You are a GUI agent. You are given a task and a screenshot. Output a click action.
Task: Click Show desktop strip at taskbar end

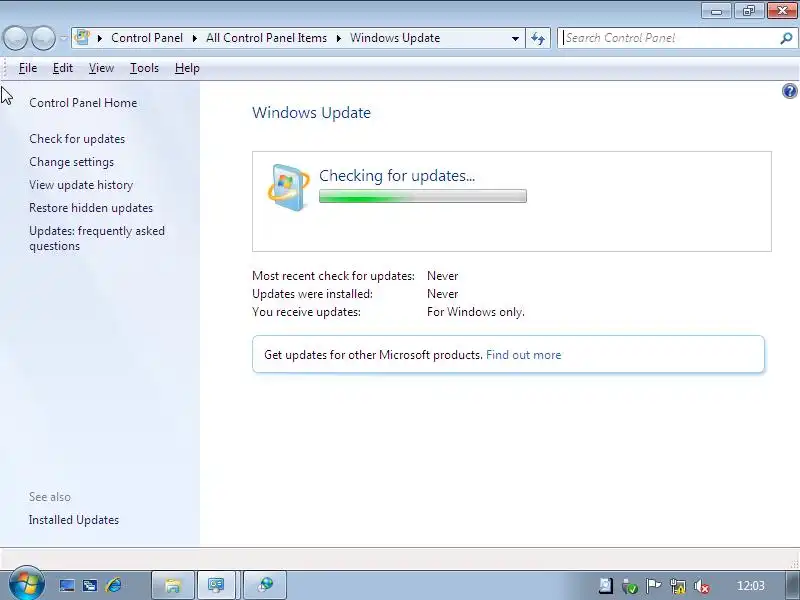click(792, 585)
